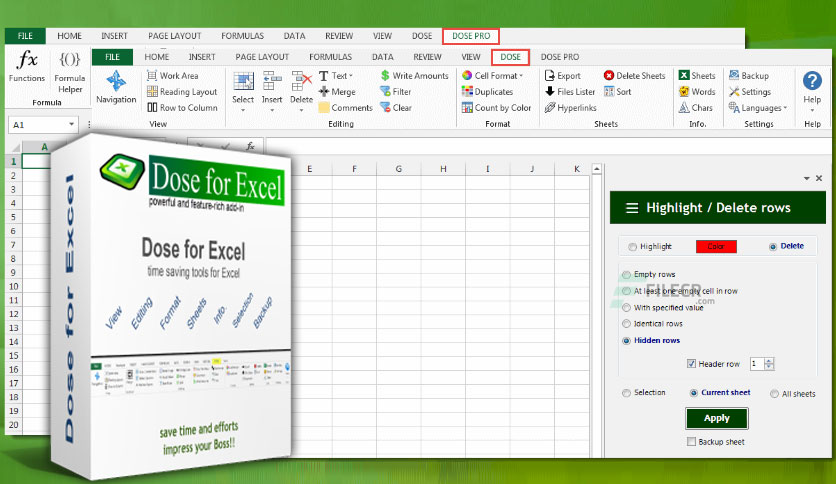The image size is (836, 484).
Task: Select the Highlight radio option
Action: (632, 247)
